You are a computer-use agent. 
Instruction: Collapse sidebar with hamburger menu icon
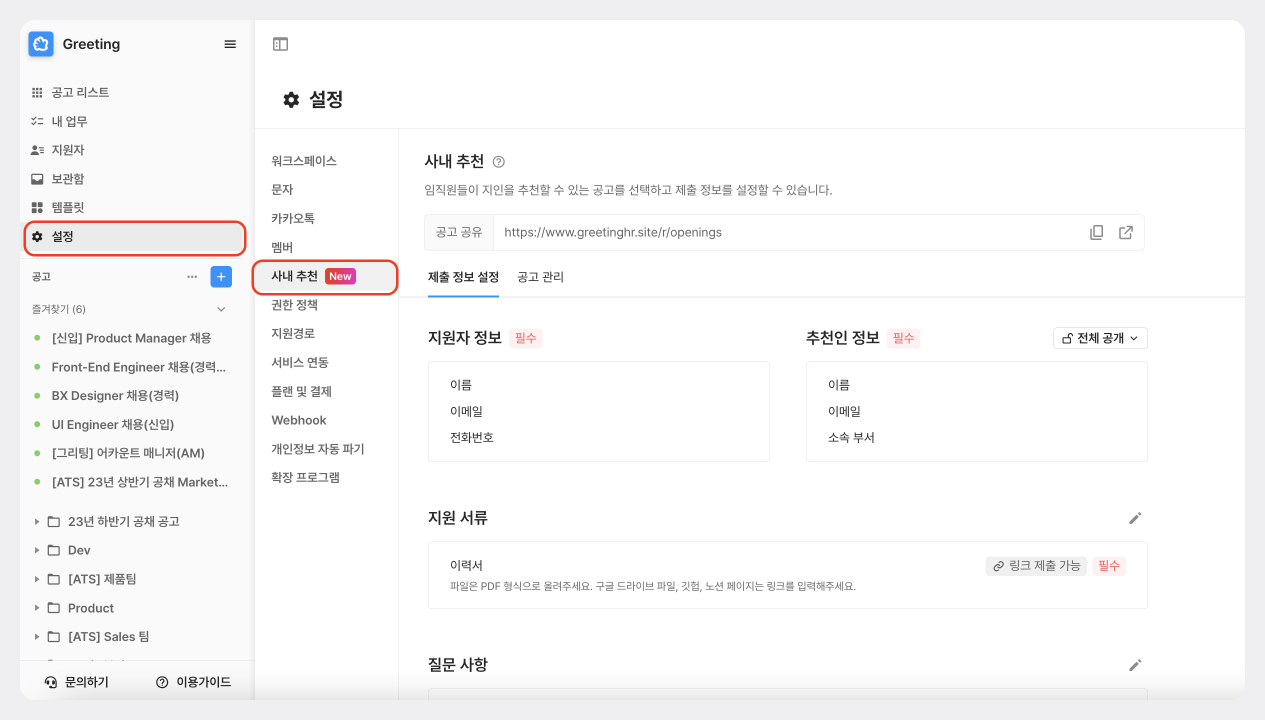(x=230, y=44)
